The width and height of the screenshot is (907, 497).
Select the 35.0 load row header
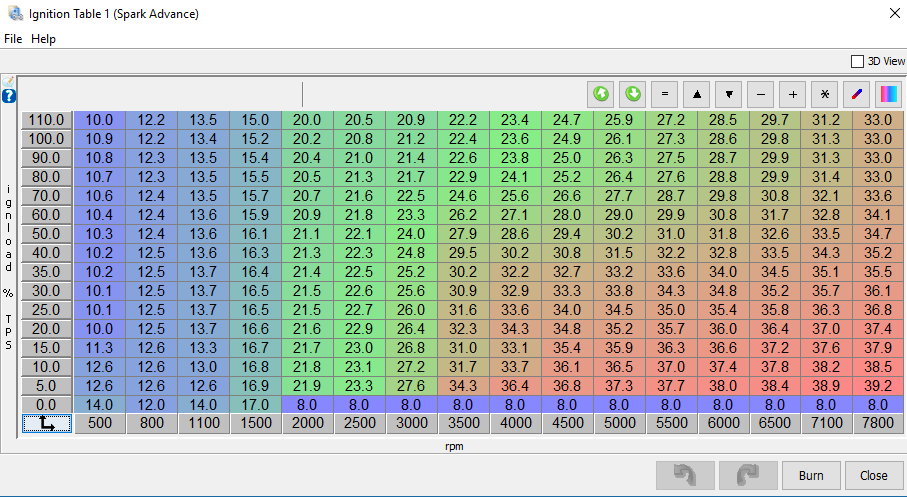tap(47, 272)
